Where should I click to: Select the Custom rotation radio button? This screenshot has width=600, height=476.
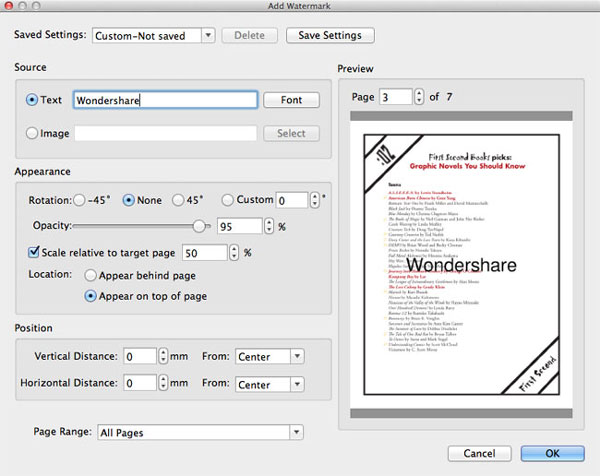click(227, 200)
